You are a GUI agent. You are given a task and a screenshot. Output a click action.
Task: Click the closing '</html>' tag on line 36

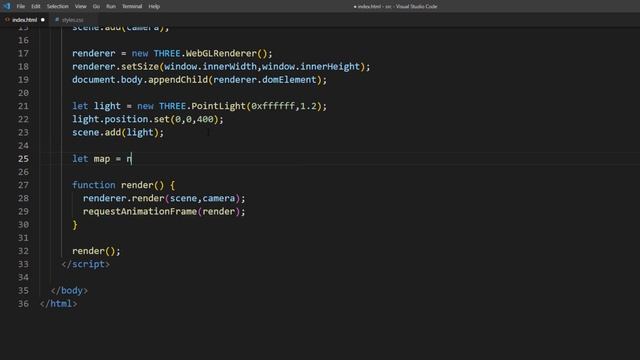point(58,304)
